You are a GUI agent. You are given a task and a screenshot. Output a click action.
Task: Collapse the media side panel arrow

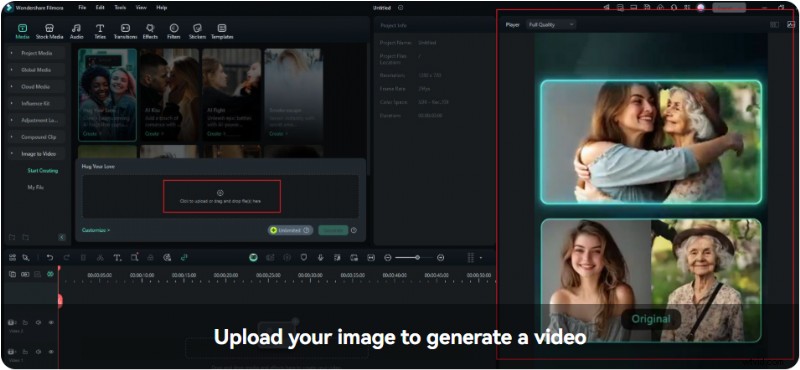(62, 237)
